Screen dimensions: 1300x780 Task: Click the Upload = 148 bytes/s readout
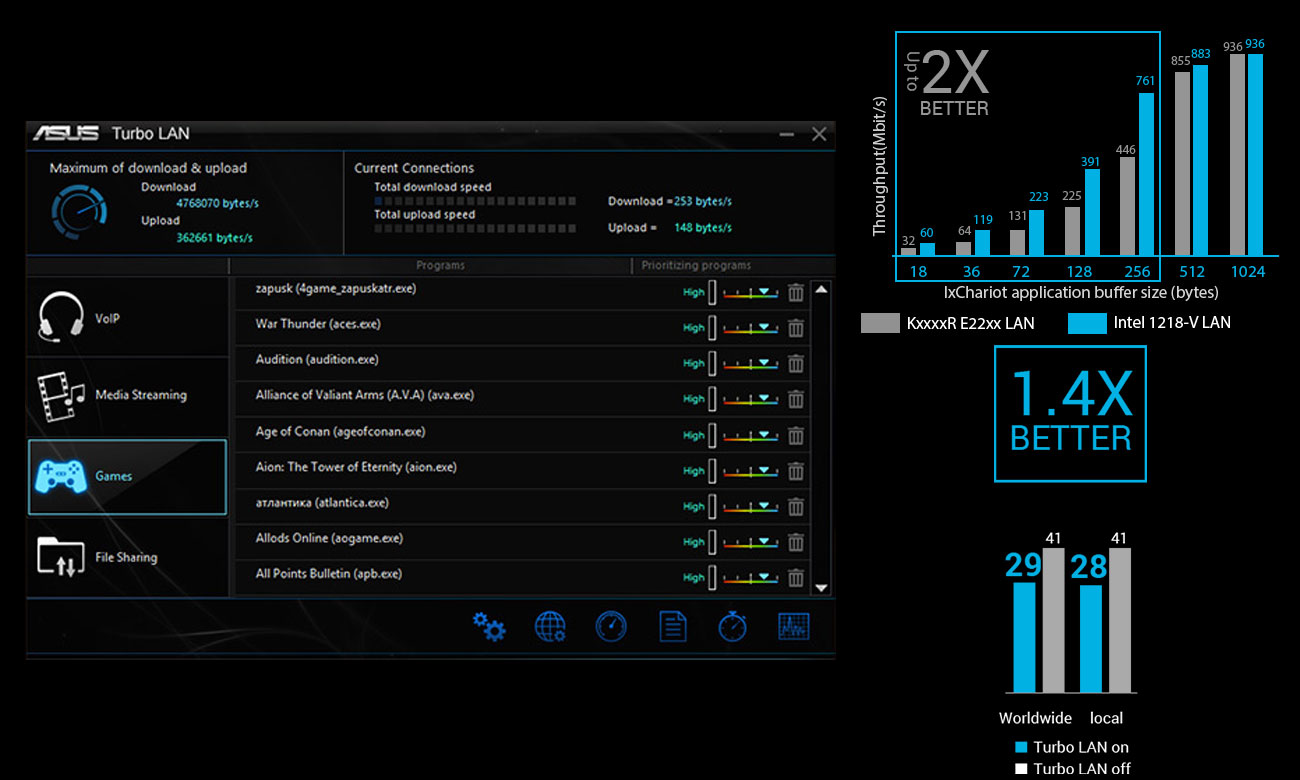coord(670,228)
